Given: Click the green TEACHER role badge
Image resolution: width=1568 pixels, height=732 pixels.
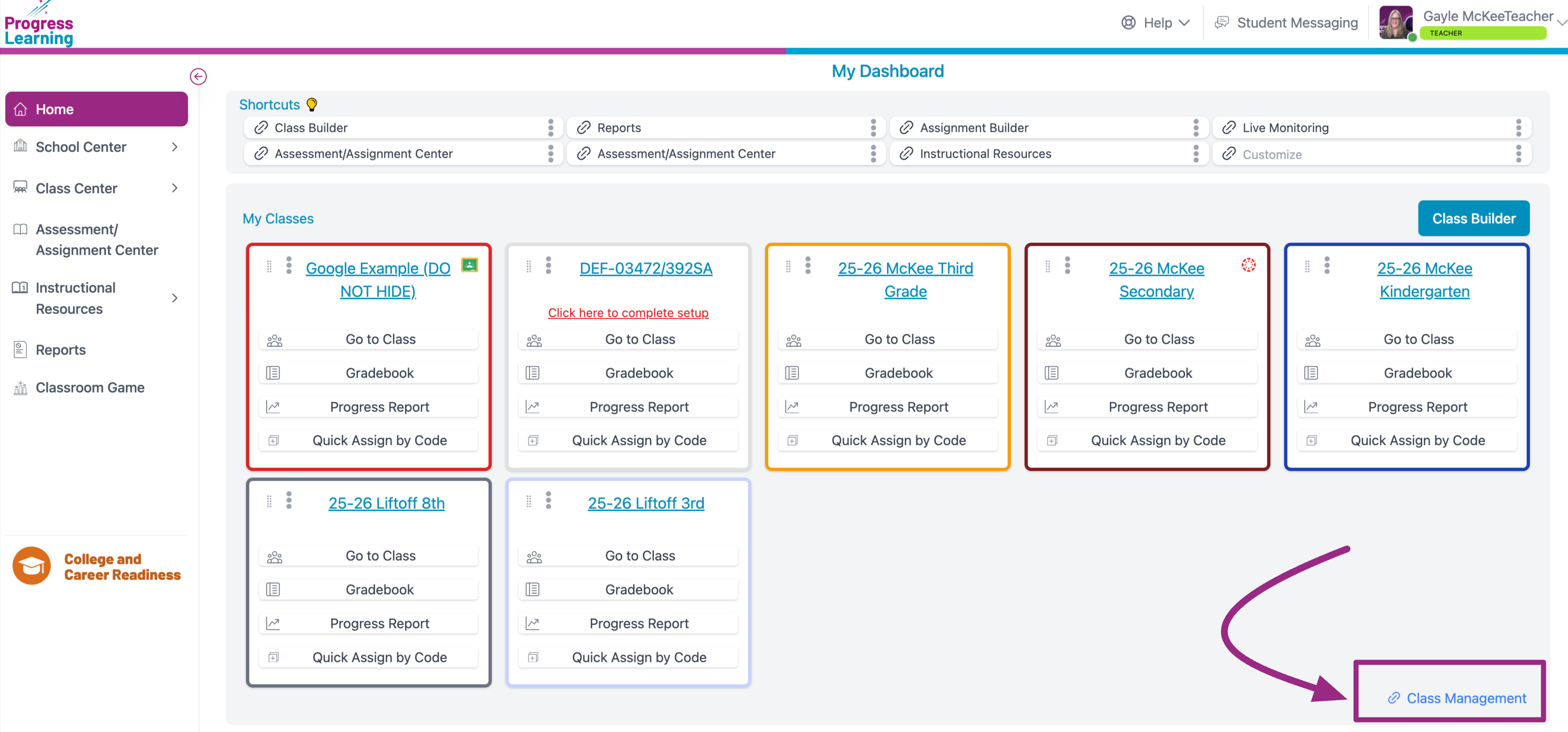Looking at the screenshot, I should [x=1483, y=33].
